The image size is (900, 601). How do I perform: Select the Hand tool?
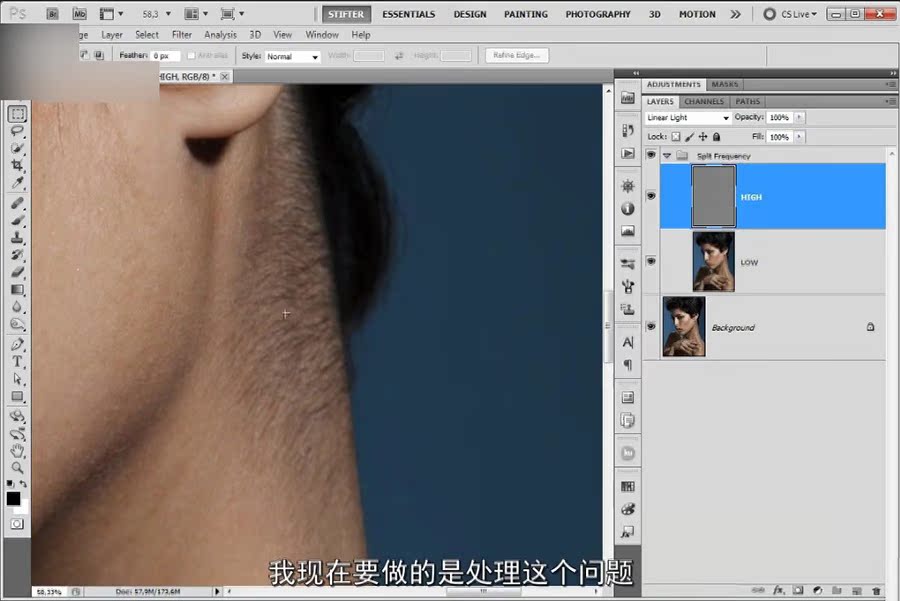17,451
